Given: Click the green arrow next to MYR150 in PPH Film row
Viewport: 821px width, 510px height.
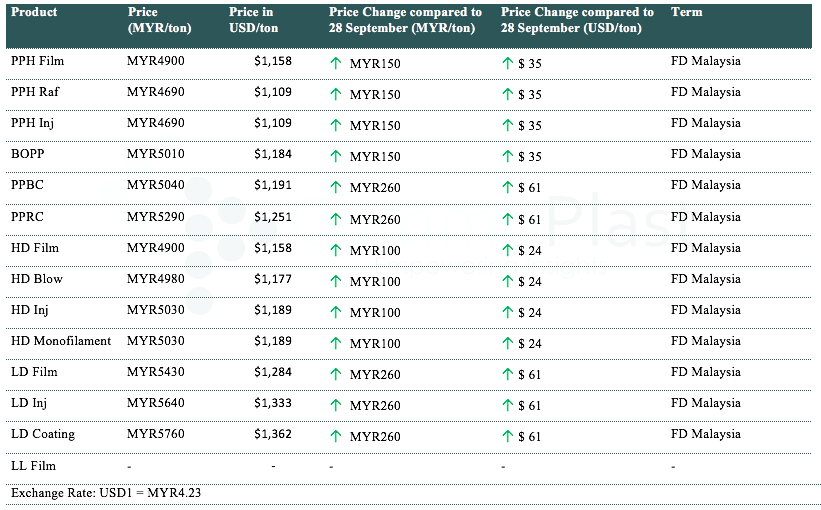Looking at the screenshot, I should [336, 63].
